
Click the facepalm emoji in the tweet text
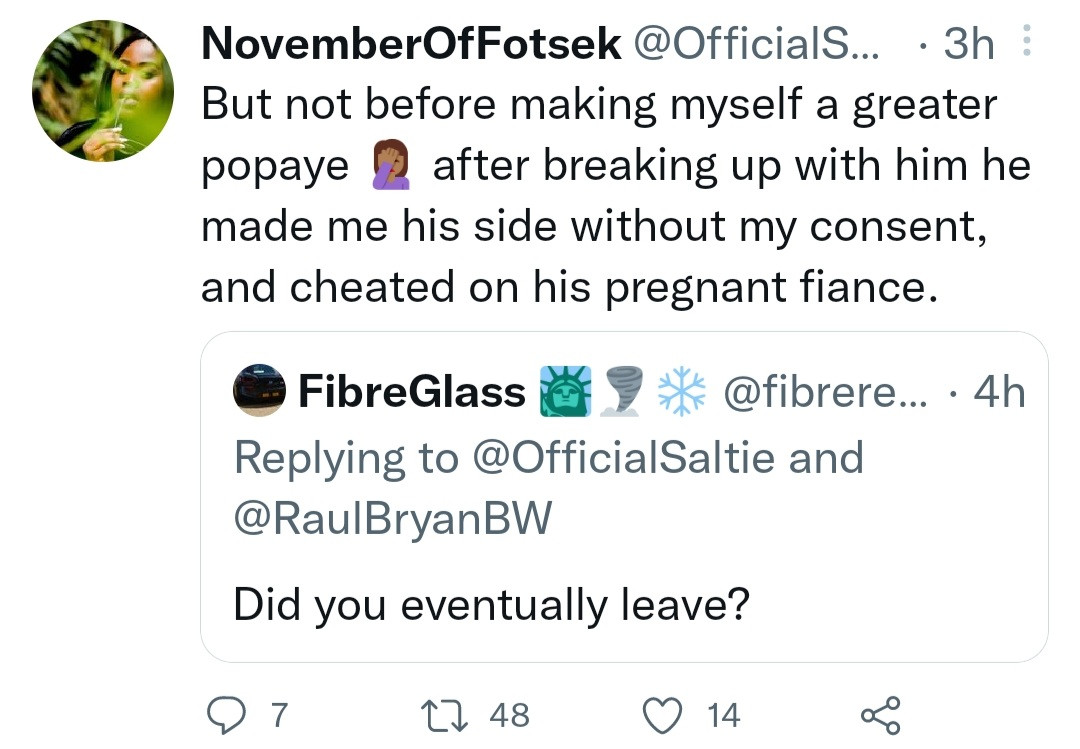click(x=390, y=166)
